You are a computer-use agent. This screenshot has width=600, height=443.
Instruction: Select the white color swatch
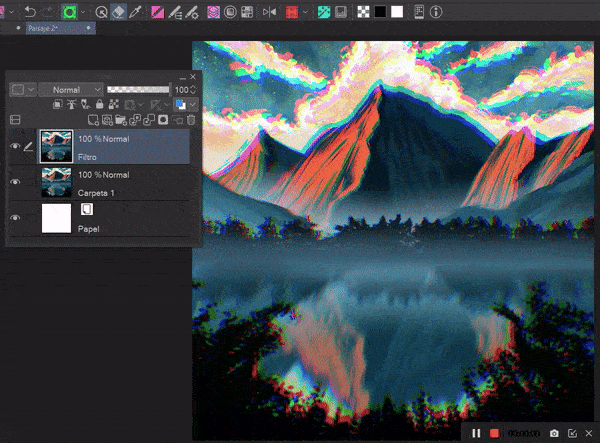(x=397, y=12)
